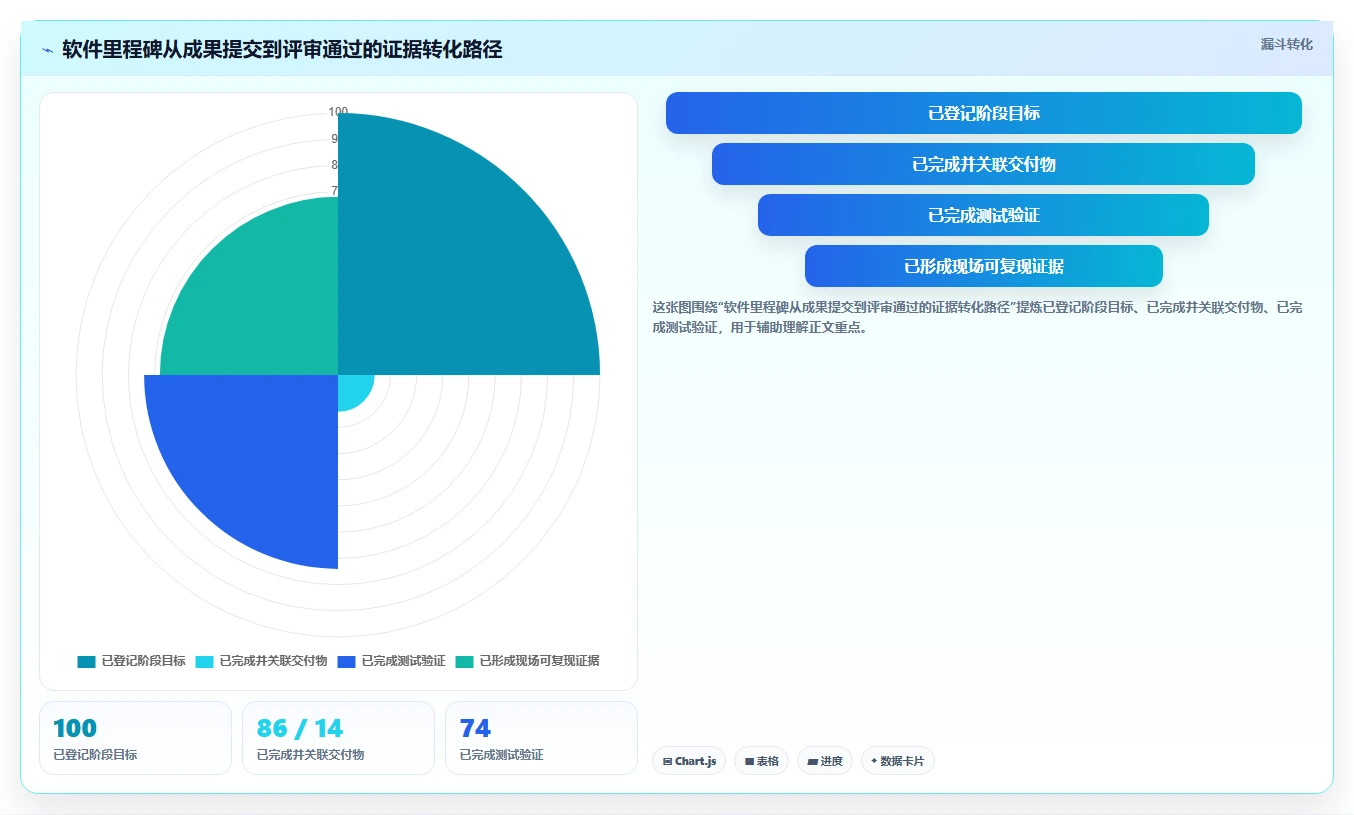Click the icon inside the 进度 chip

click(x=812, y=761)
